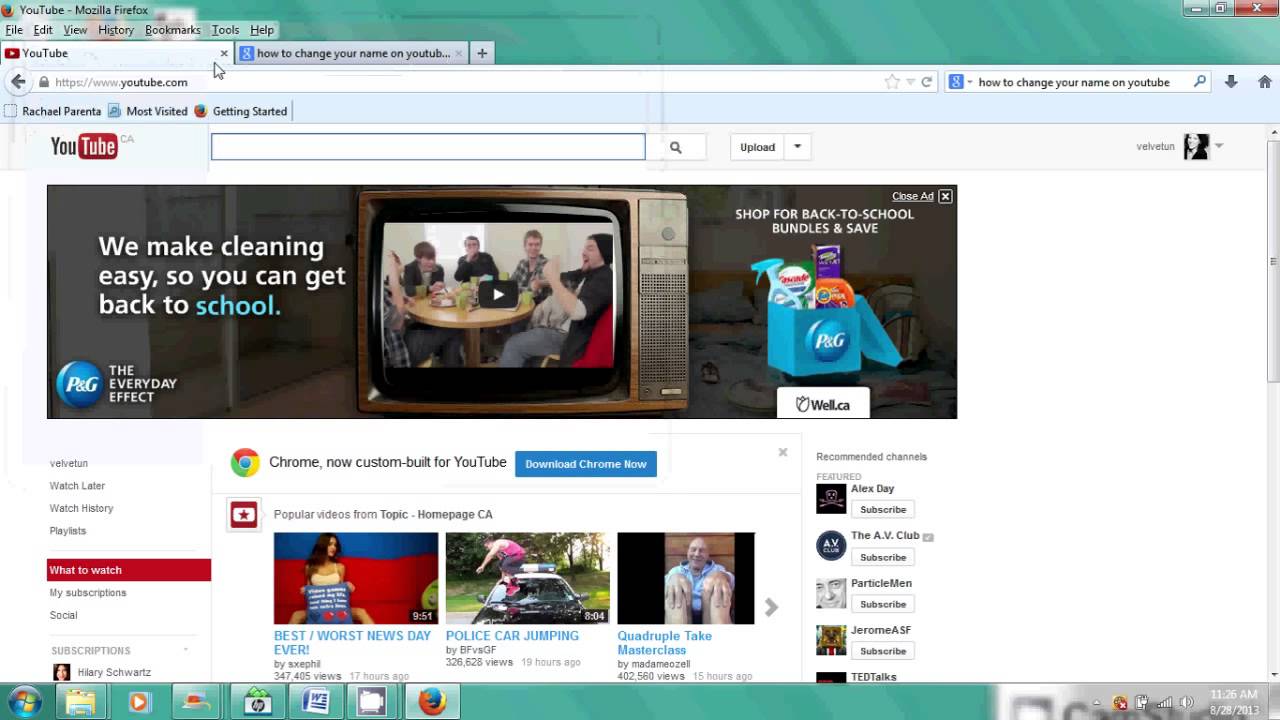Click the Firefox taskbar icon
1280x720 pixels.
pos(432,702)
